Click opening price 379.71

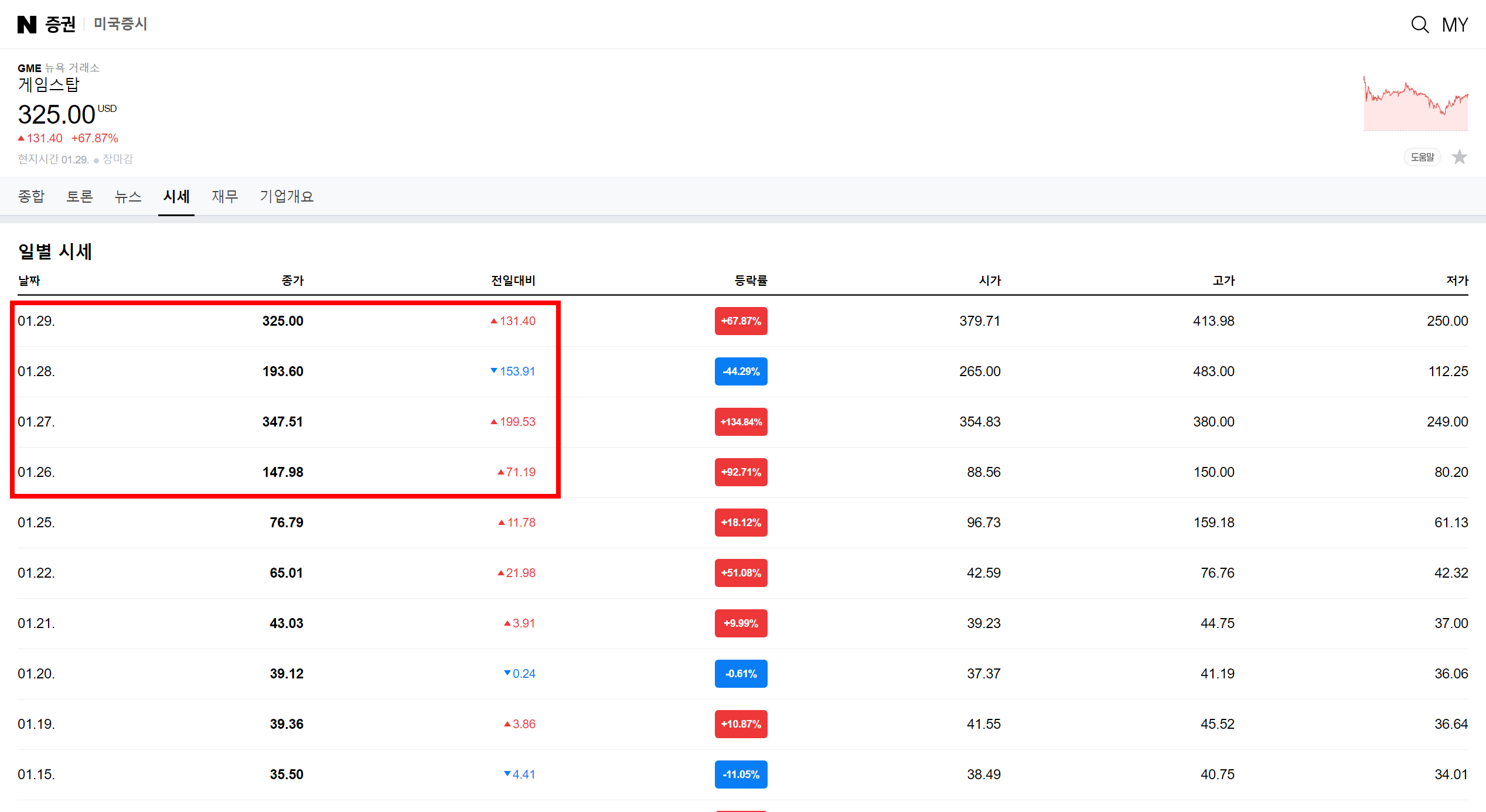[980, 321]
